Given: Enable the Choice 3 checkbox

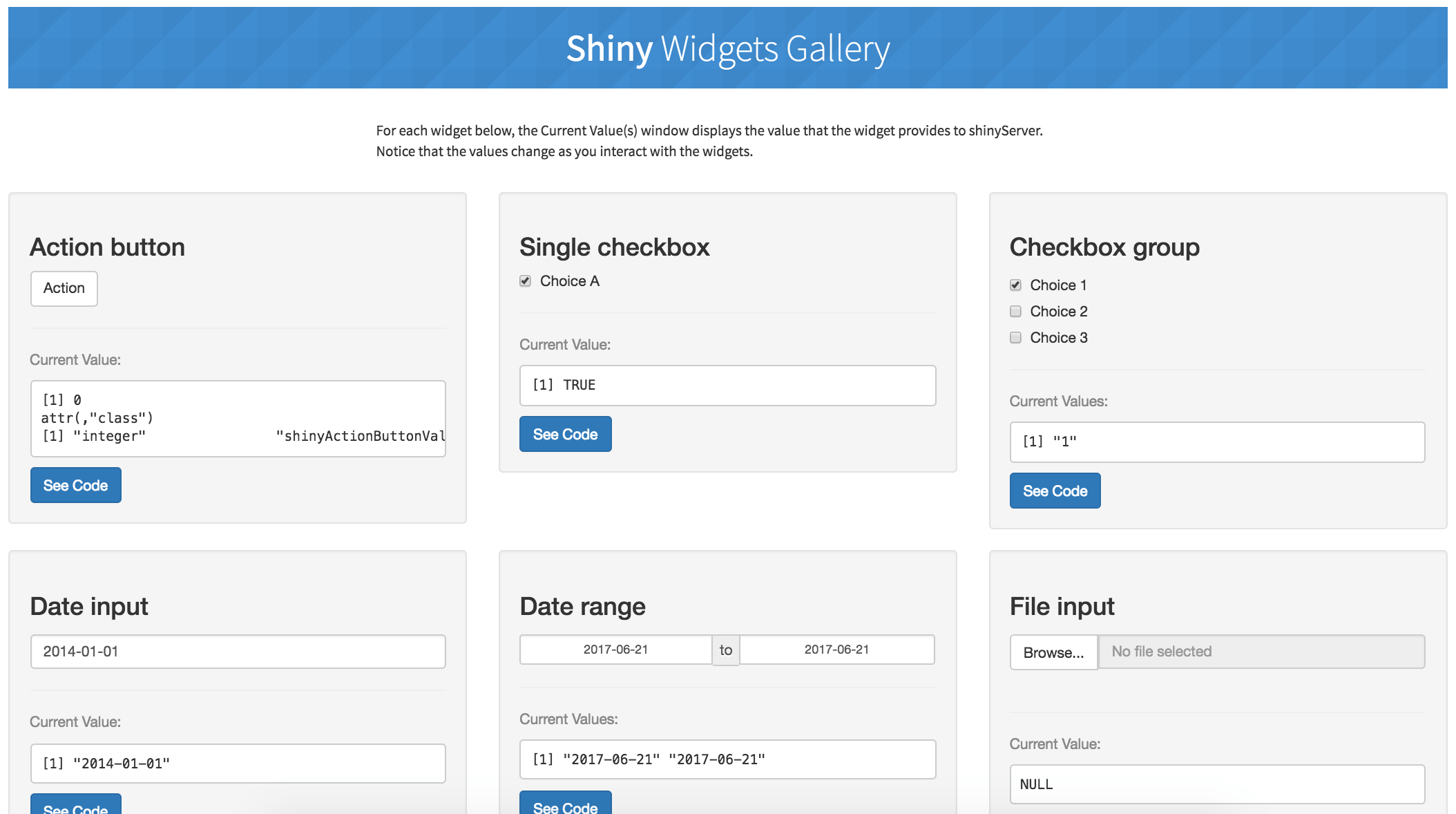Looking at the screenshot, I should (x=1015, y=337).
